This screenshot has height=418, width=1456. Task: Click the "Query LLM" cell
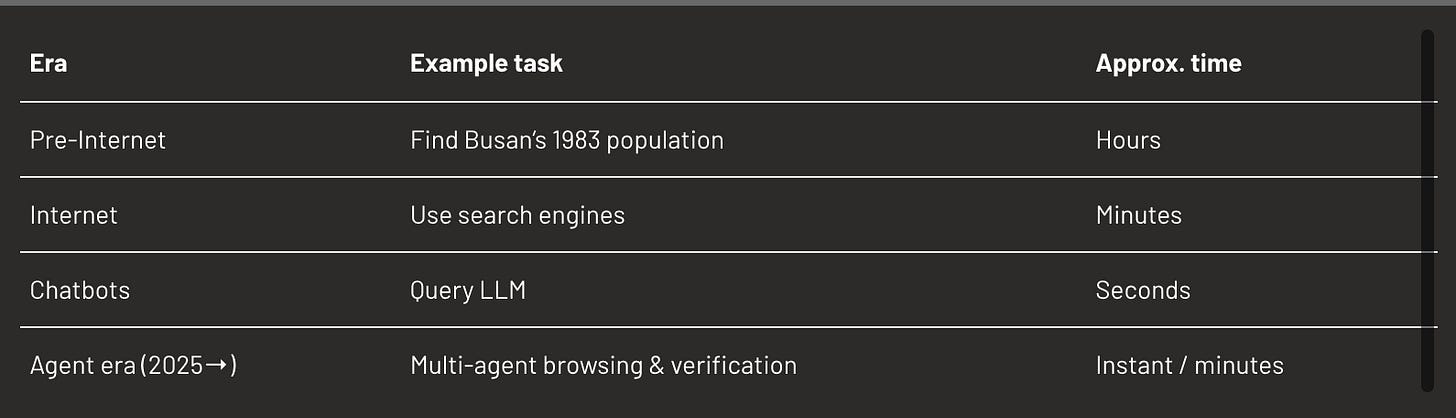[x=467, y=290]
